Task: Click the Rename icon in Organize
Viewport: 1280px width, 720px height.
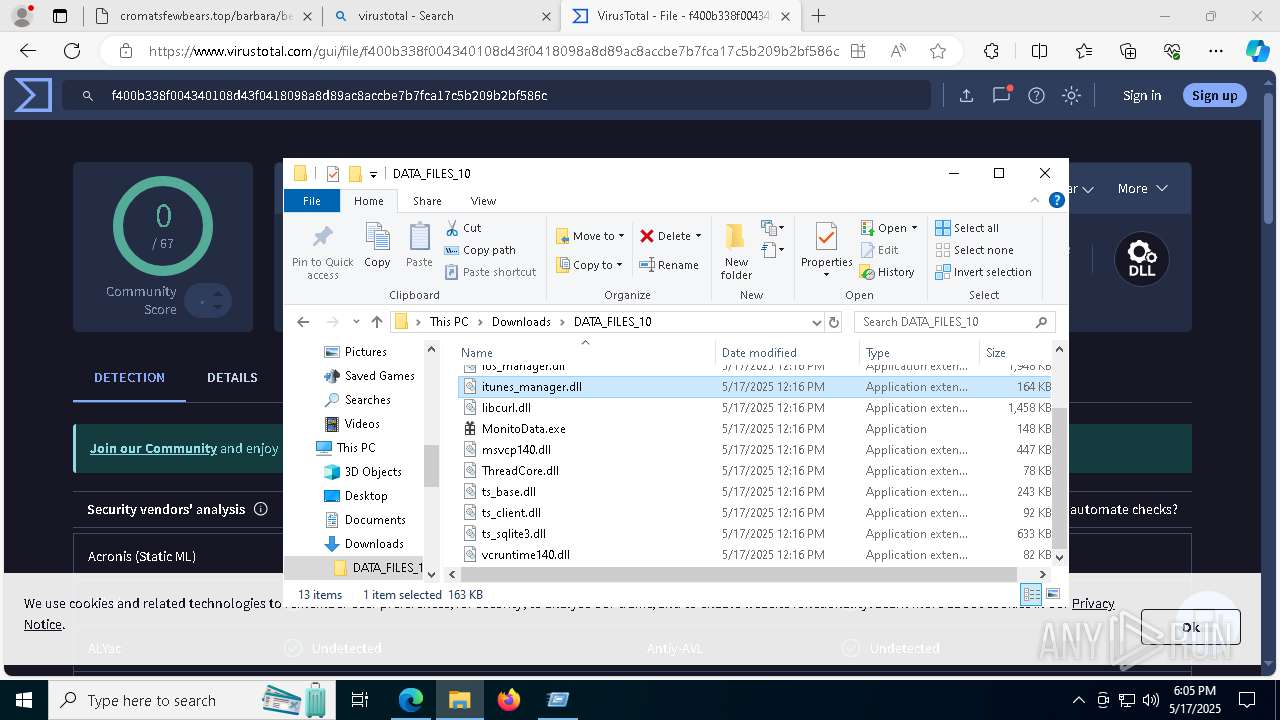Action: [x=647, y=265]
